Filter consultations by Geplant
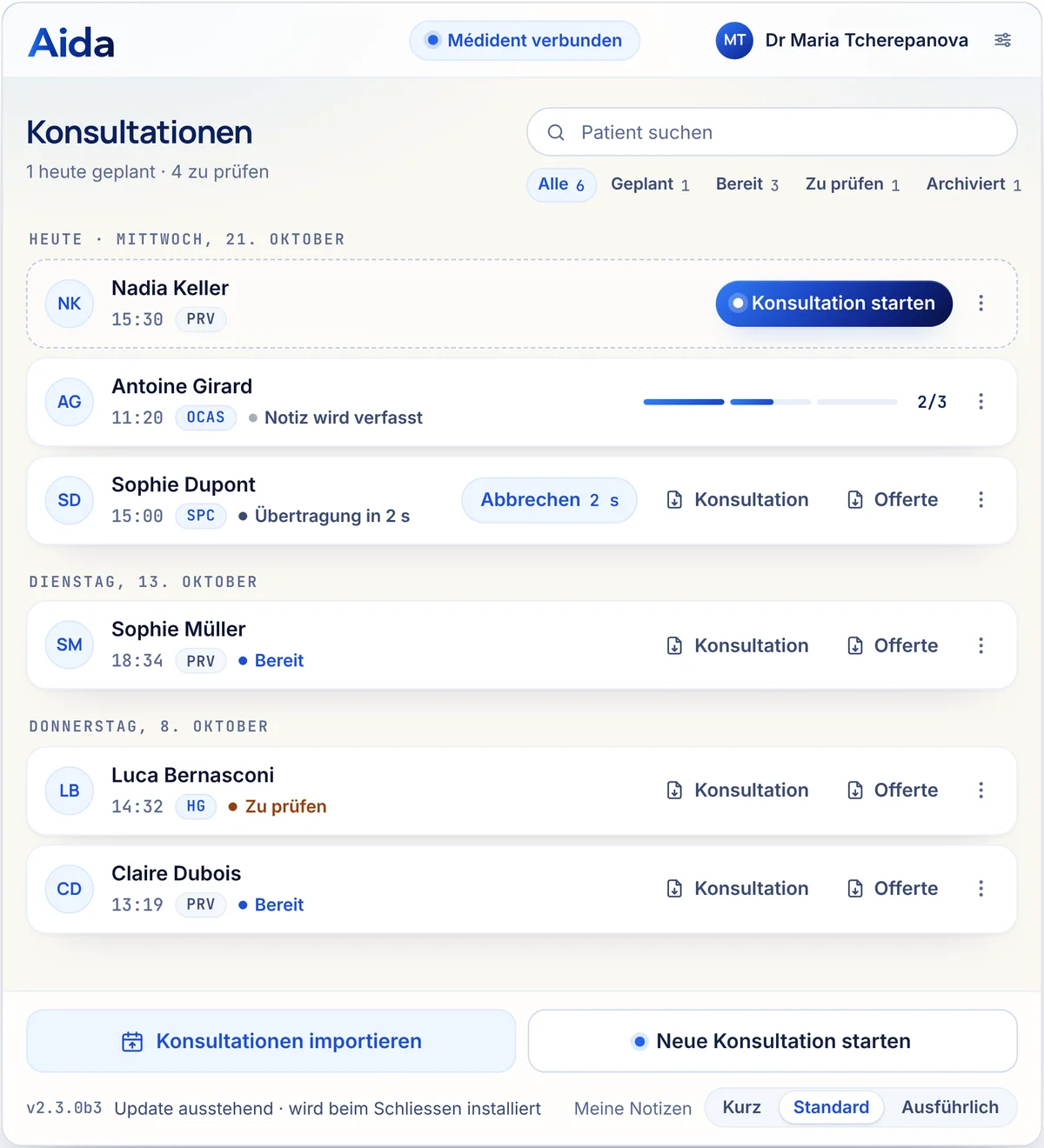The image size is (1044, 1148). coord(650,184)
